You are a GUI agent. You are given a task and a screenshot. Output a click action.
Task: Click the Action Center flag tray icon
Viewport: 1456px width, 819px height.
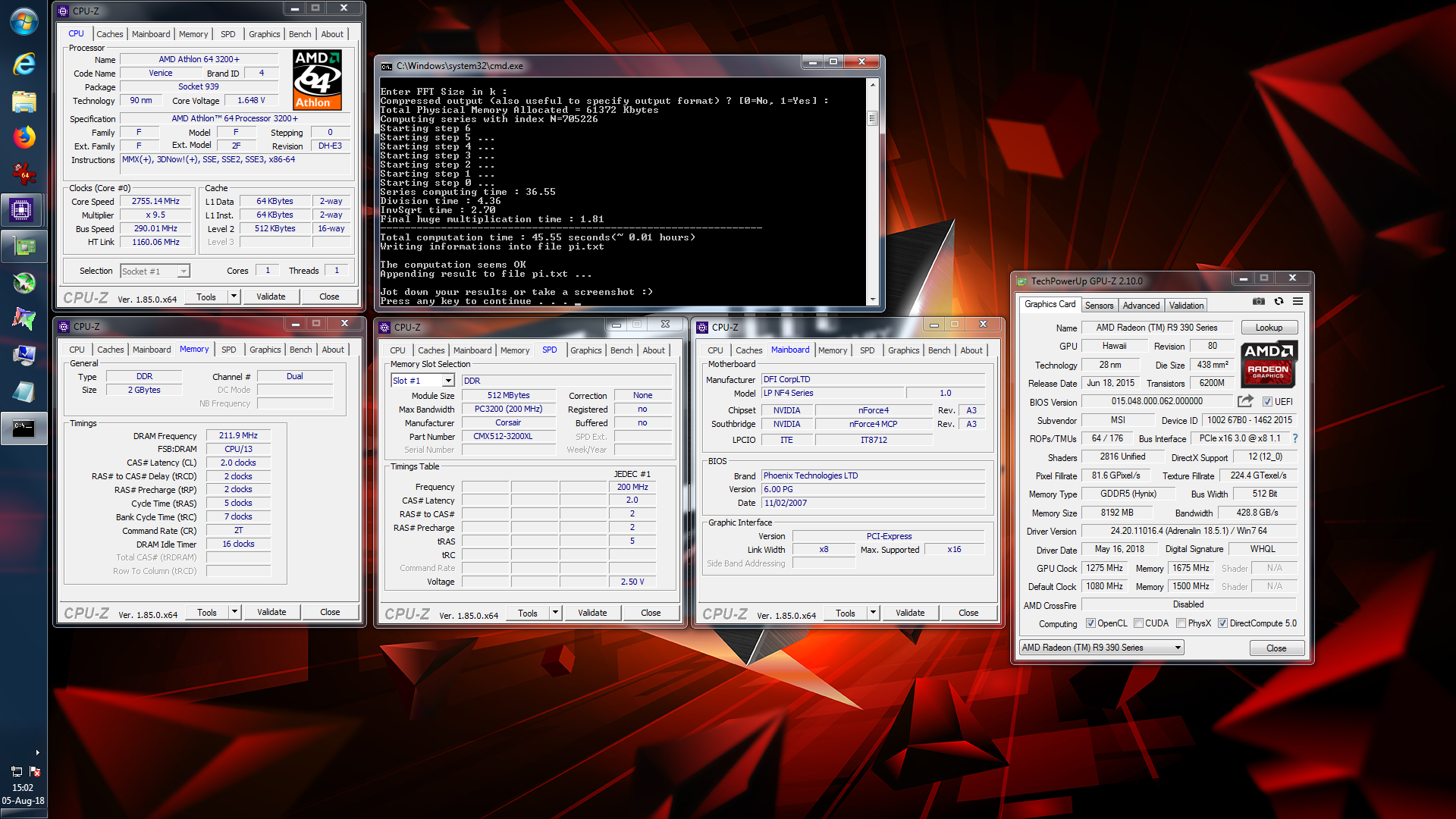tap(35, 771)
